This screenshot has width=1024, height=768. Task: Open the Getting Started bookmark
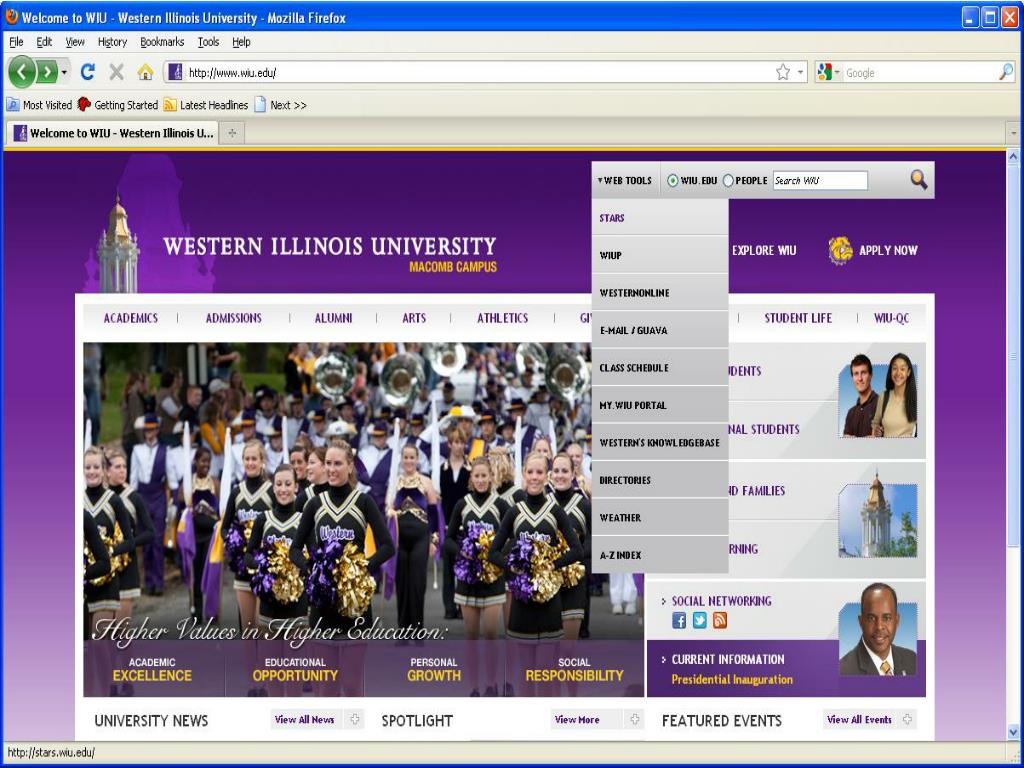click(118, 104)
